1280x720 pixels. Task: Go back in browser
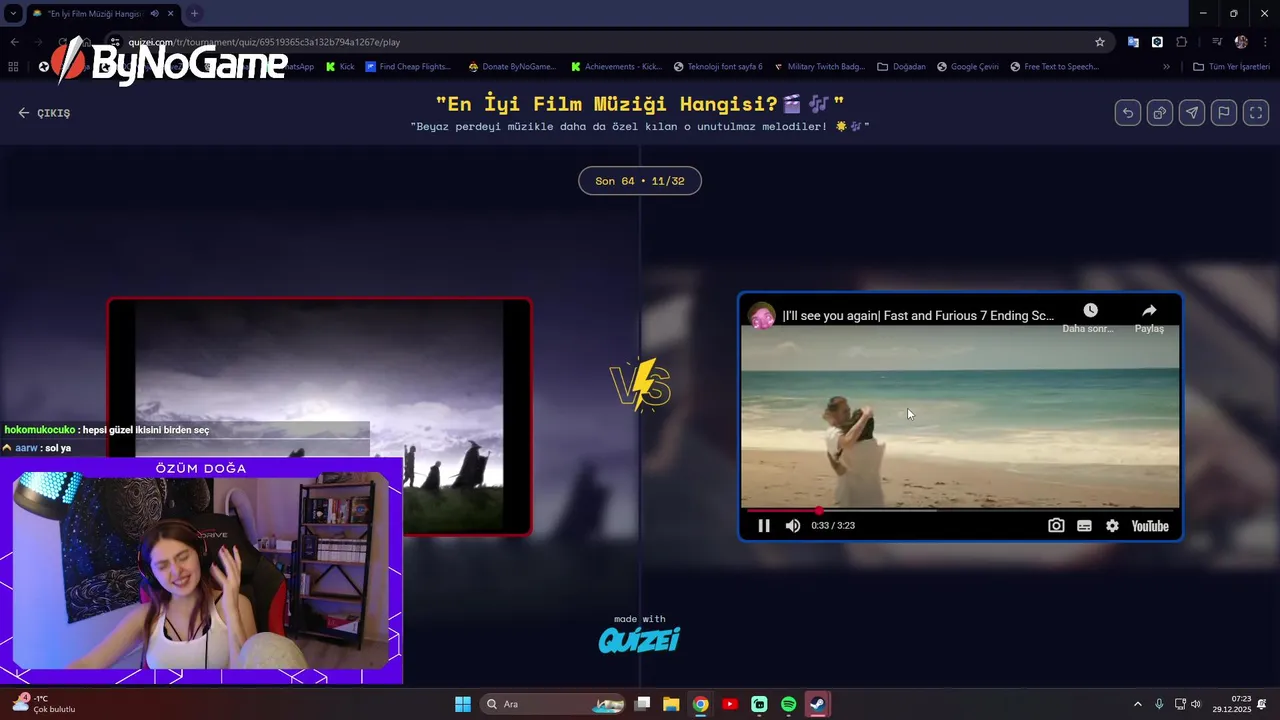pos(14,42)
